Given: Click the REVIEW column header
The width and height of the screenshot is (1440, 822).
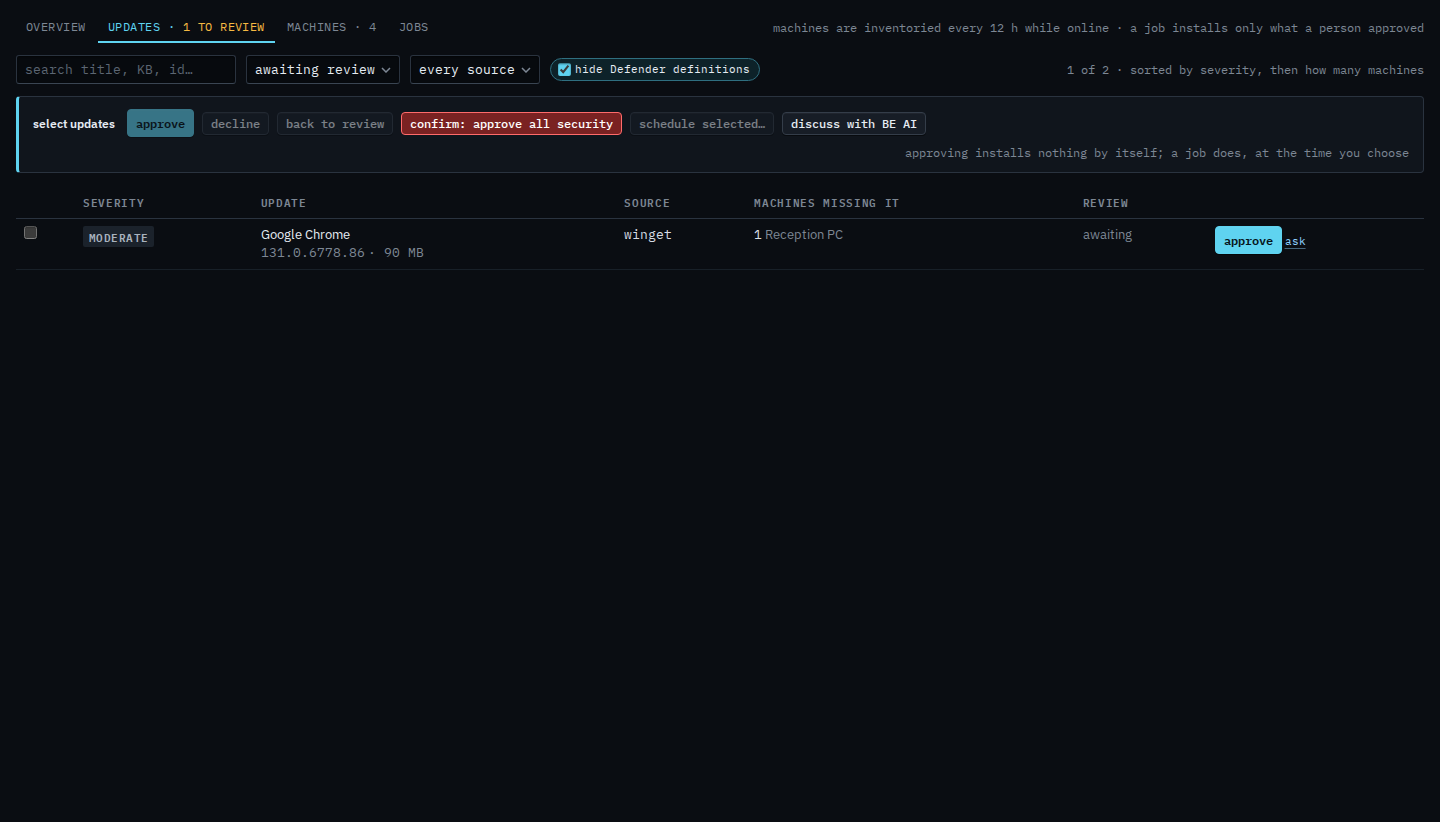Looking at the screenshot, I should coord(1105,203).
